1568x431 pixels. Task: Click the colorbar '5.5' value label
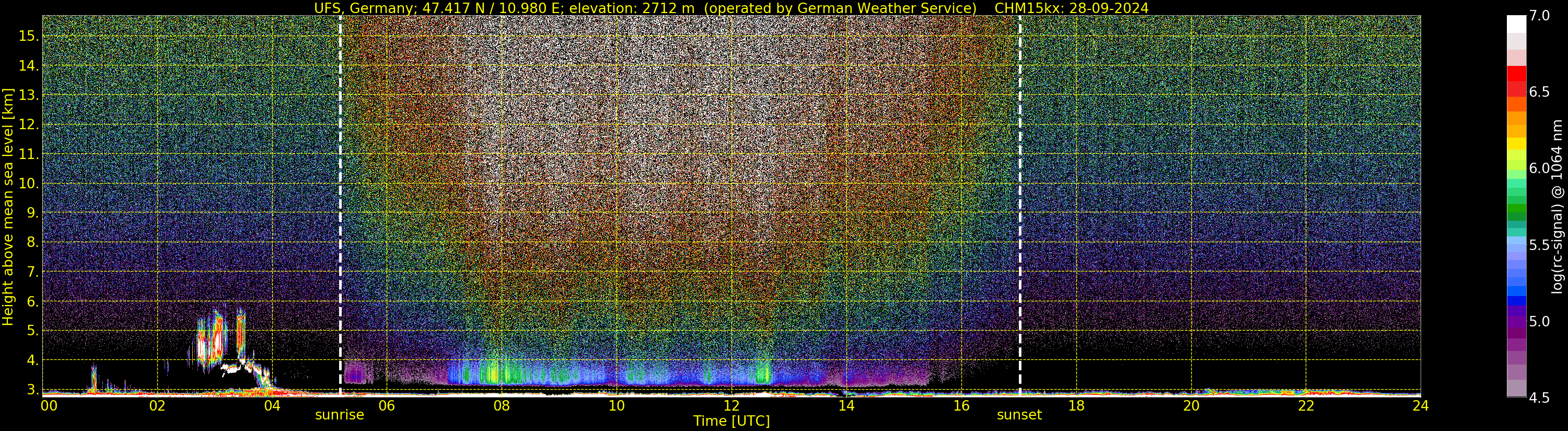pyautogui.click(x=1539, y=245)
